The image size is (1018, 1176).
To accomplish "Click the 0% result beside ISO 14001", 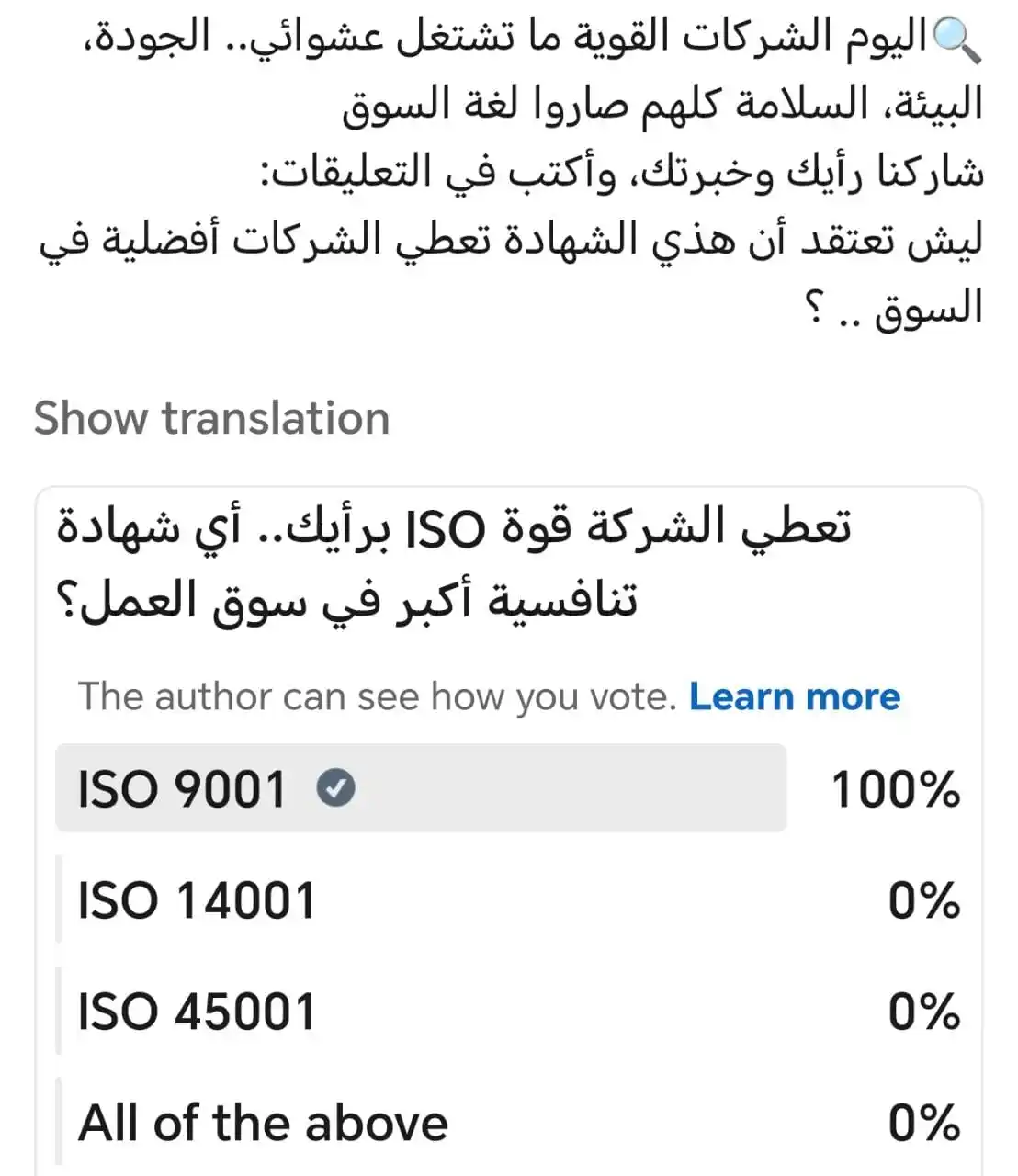I will pos(923,900).
